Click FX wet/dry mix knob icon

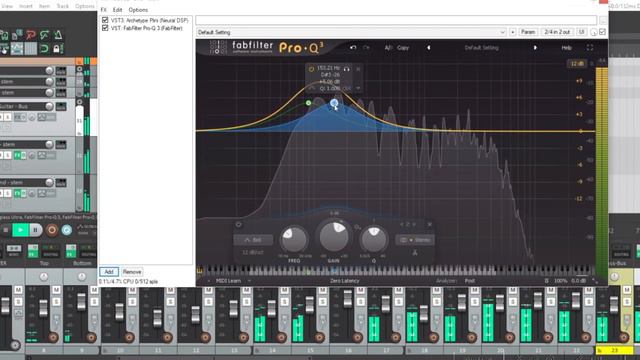coord(593,32)
